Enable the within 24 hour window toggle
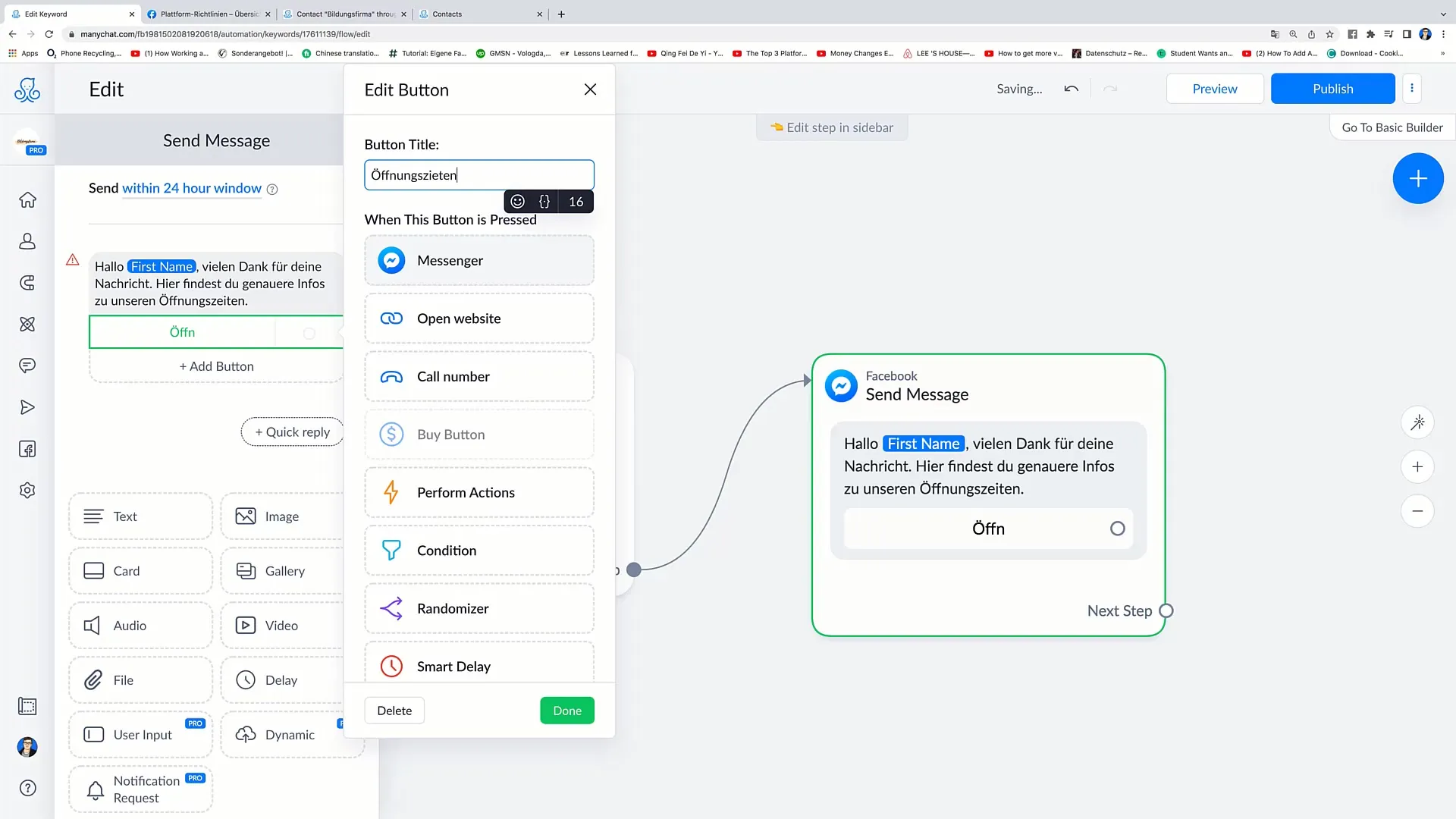Image resolution: width=1456 pixels, height=819 pixels. point(191,188)
